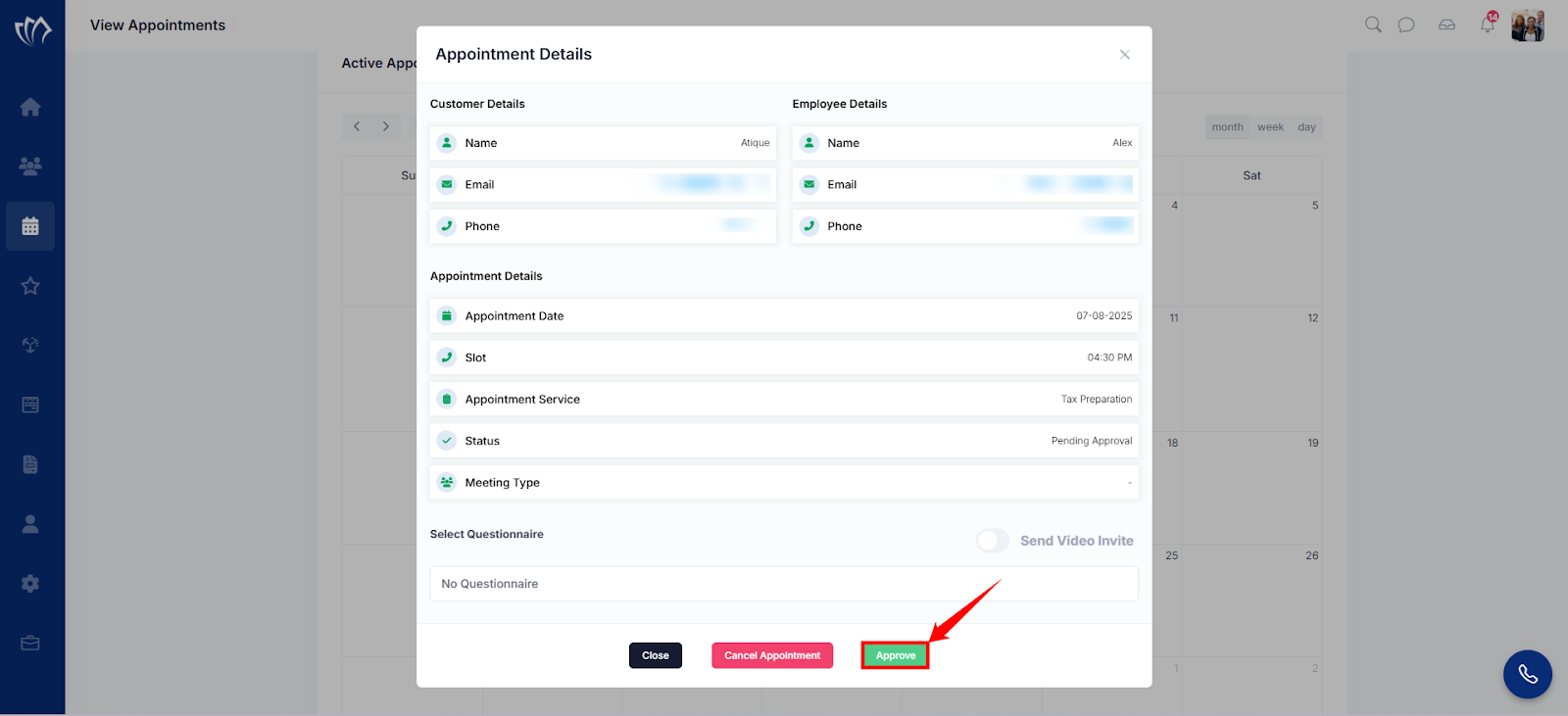
Task: Click the Tax Preparation service value
Action: pos(1097,400)
